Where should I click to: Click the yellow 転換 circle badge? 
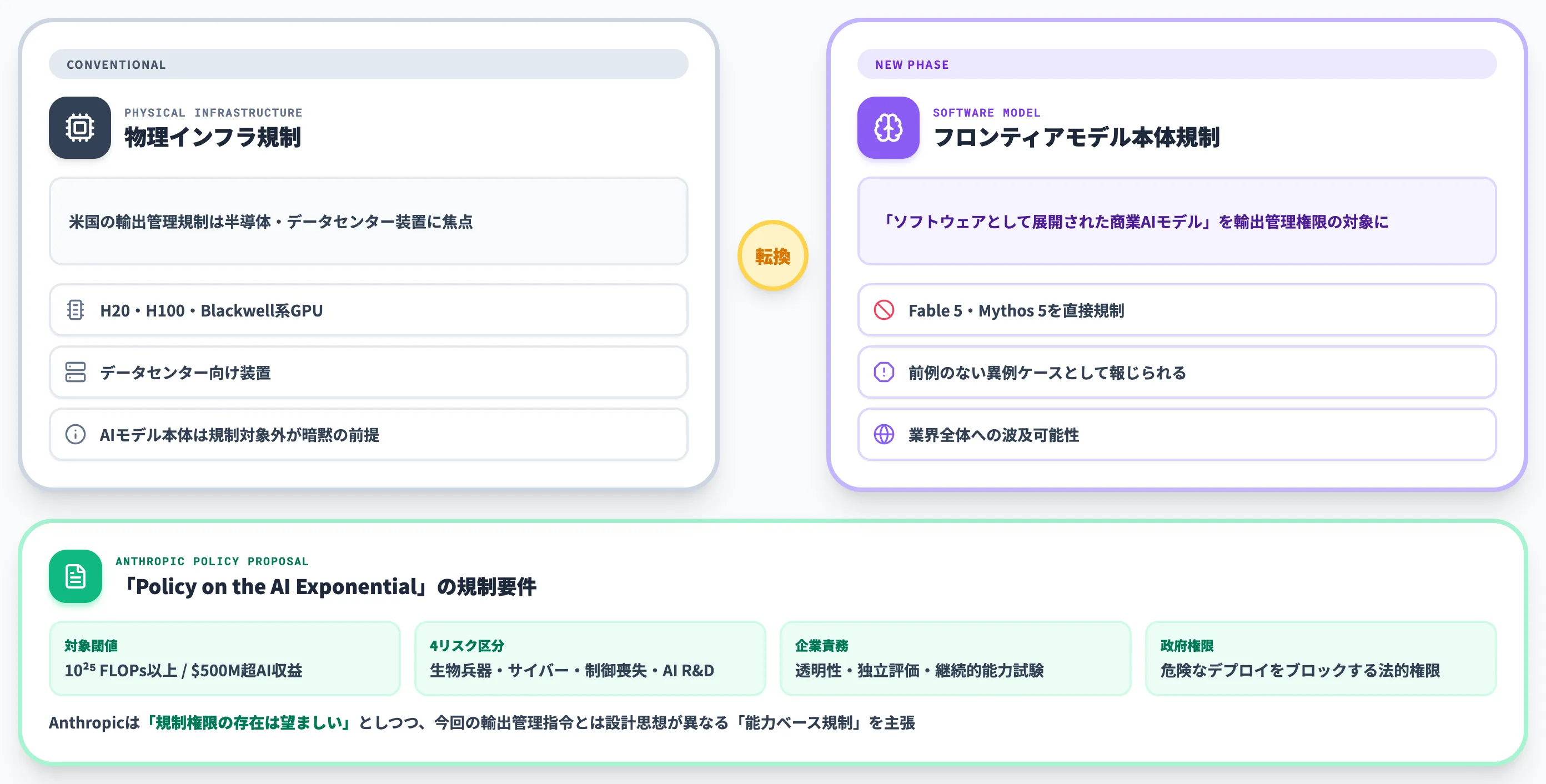click(773, 256)
